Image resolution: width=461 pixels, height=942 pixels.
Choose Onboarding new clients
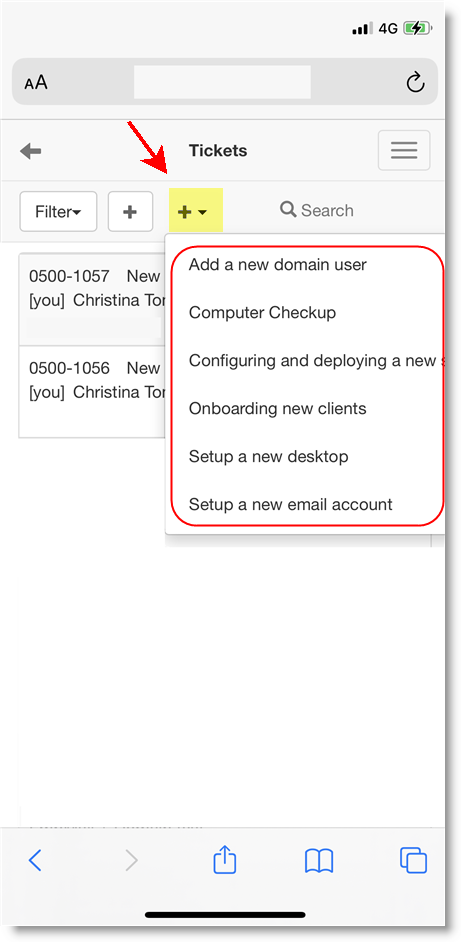pos(278,409)
